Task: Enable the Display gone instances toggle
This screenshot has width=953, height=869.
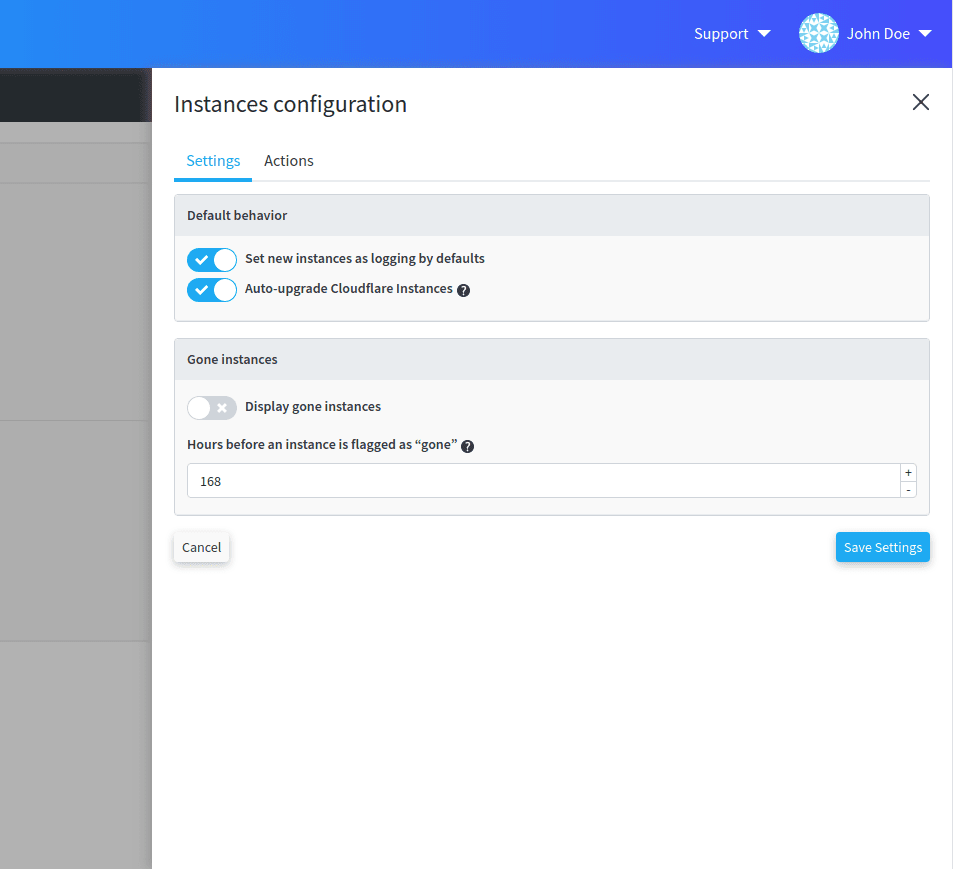Action: coord(212,408)
